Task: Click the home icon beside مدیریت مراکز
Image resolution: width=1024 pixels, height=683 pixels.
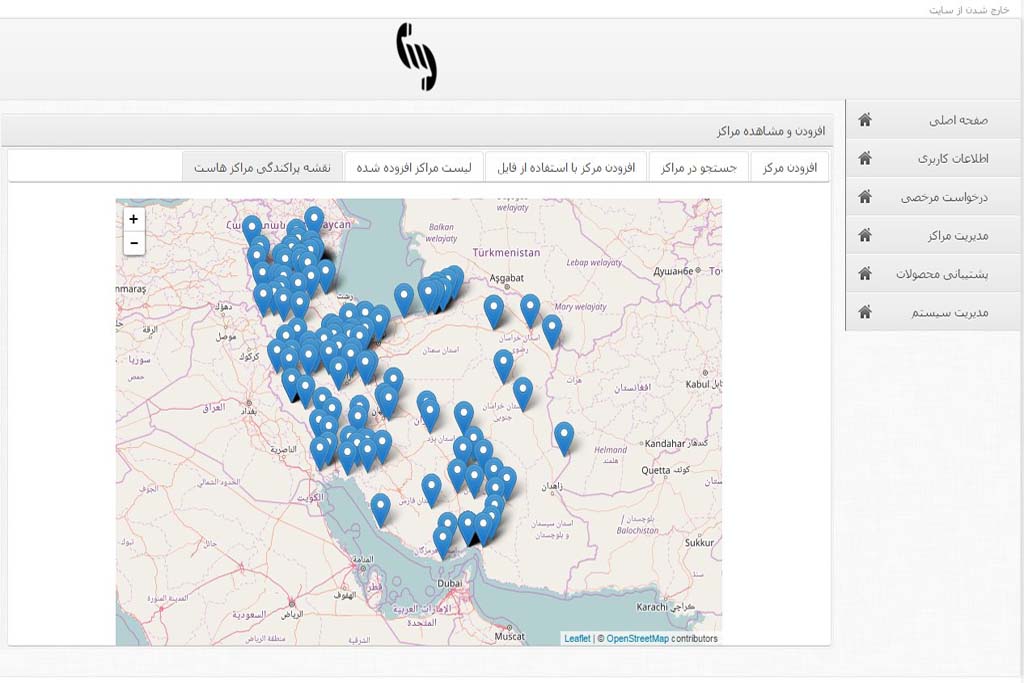Action: 865,235
